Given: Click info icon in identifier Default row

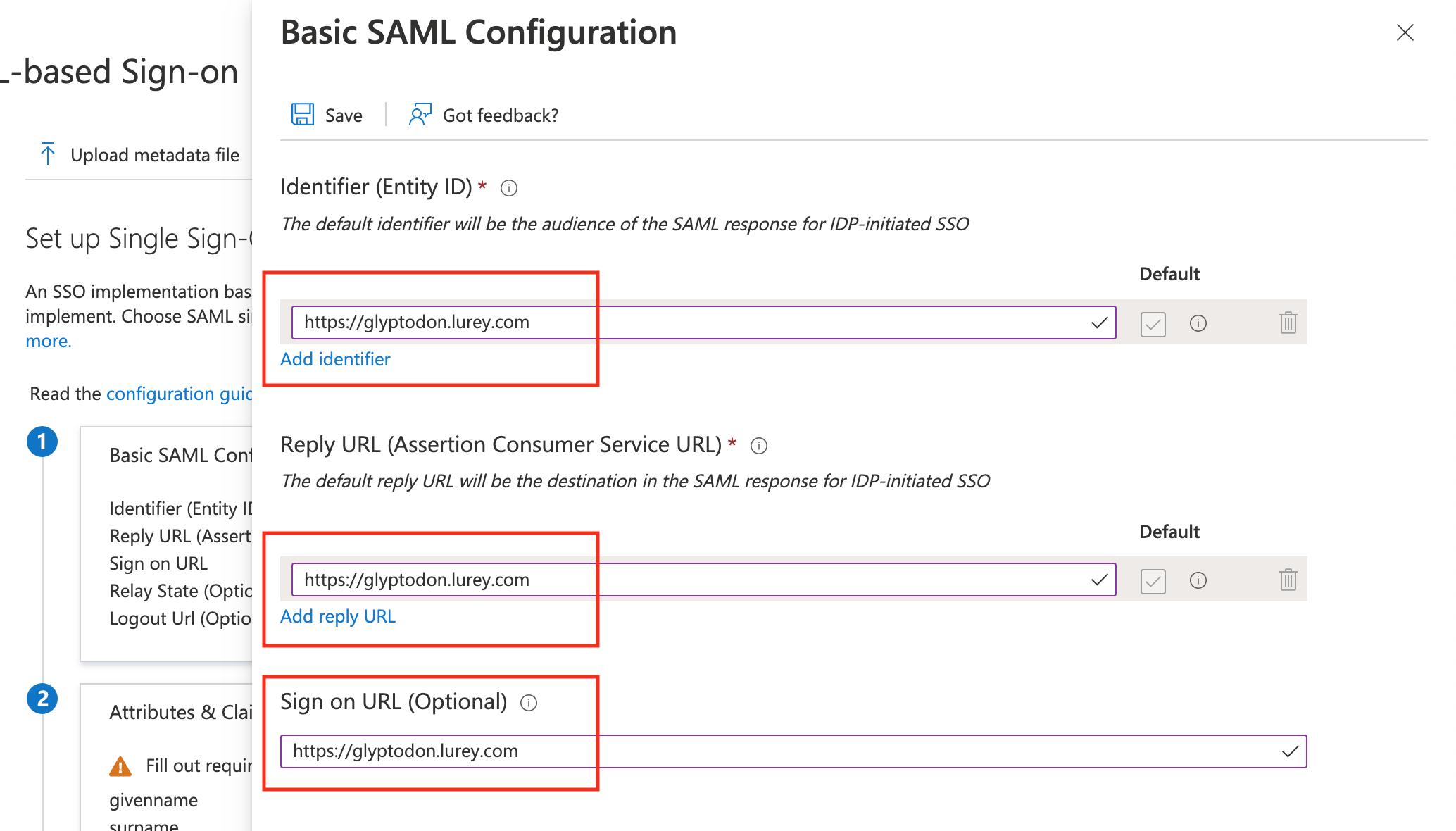Looking at the screenshot, I should [1198, 323].
